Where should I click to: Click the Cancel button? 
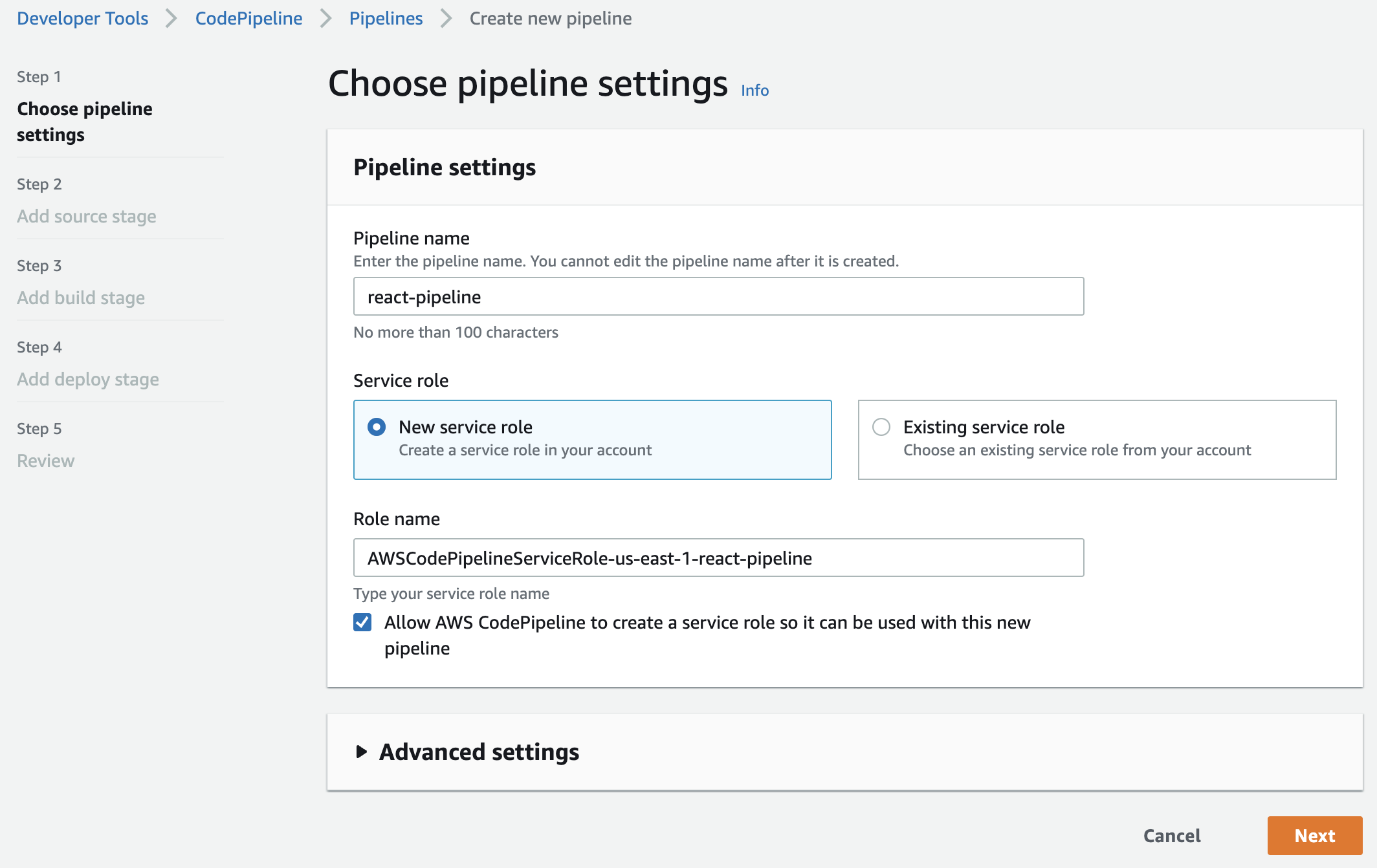pos(1171,835)
